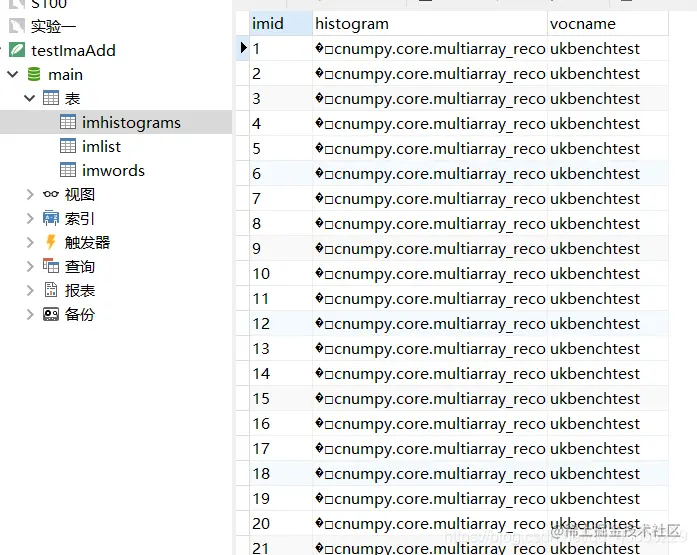697x555 pixels.
Task: Click vocname cell ukbenchtest in row 8
Action: [x=608, y=223]
